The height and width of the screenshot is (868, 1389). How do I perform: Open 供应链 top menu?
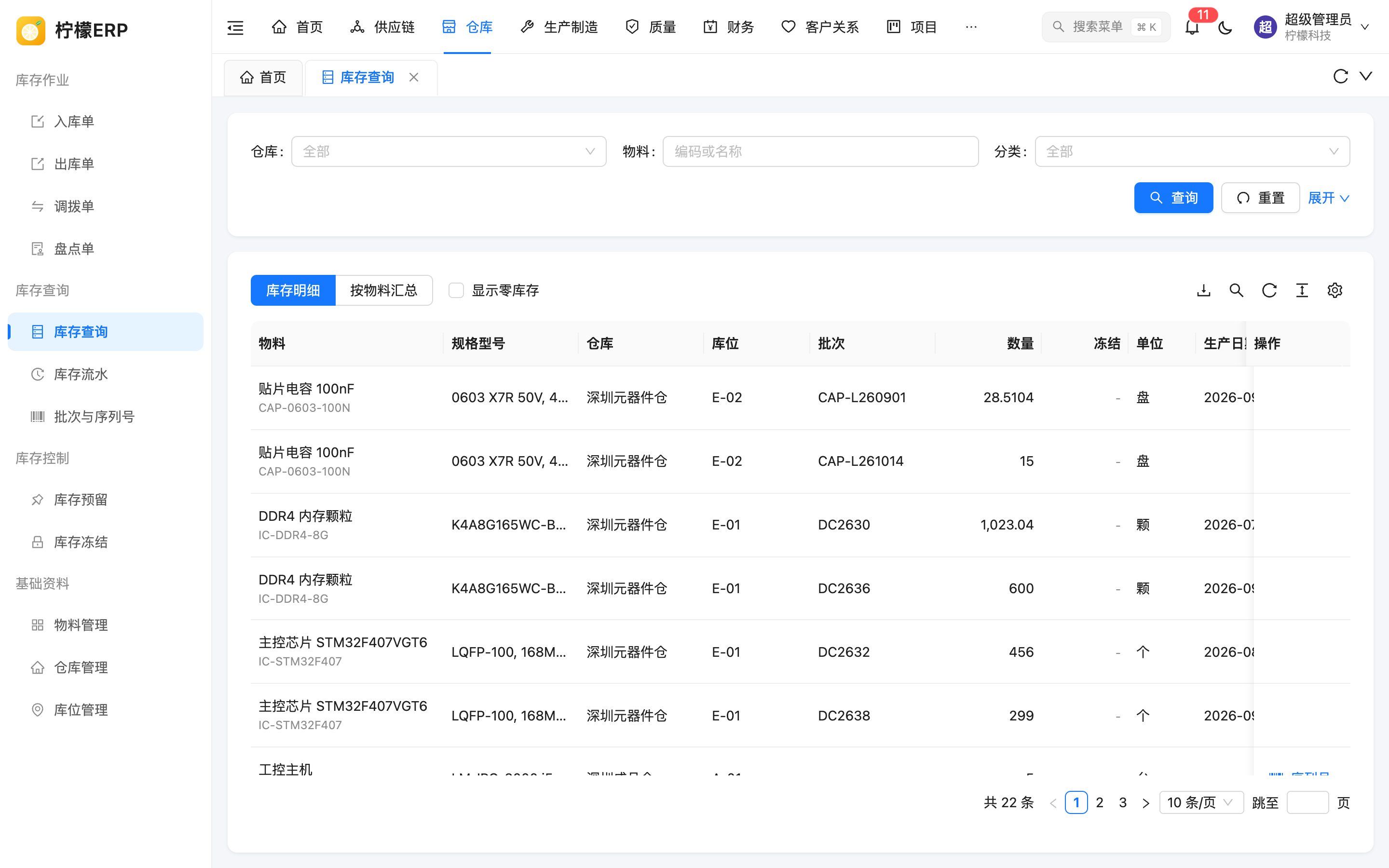[382, 27]
